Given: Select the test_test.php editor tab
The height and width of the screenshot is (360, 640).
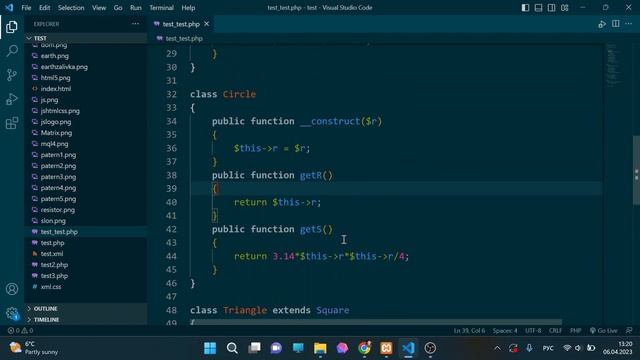Looking at the screenshot, I should [x=181, y=24].
